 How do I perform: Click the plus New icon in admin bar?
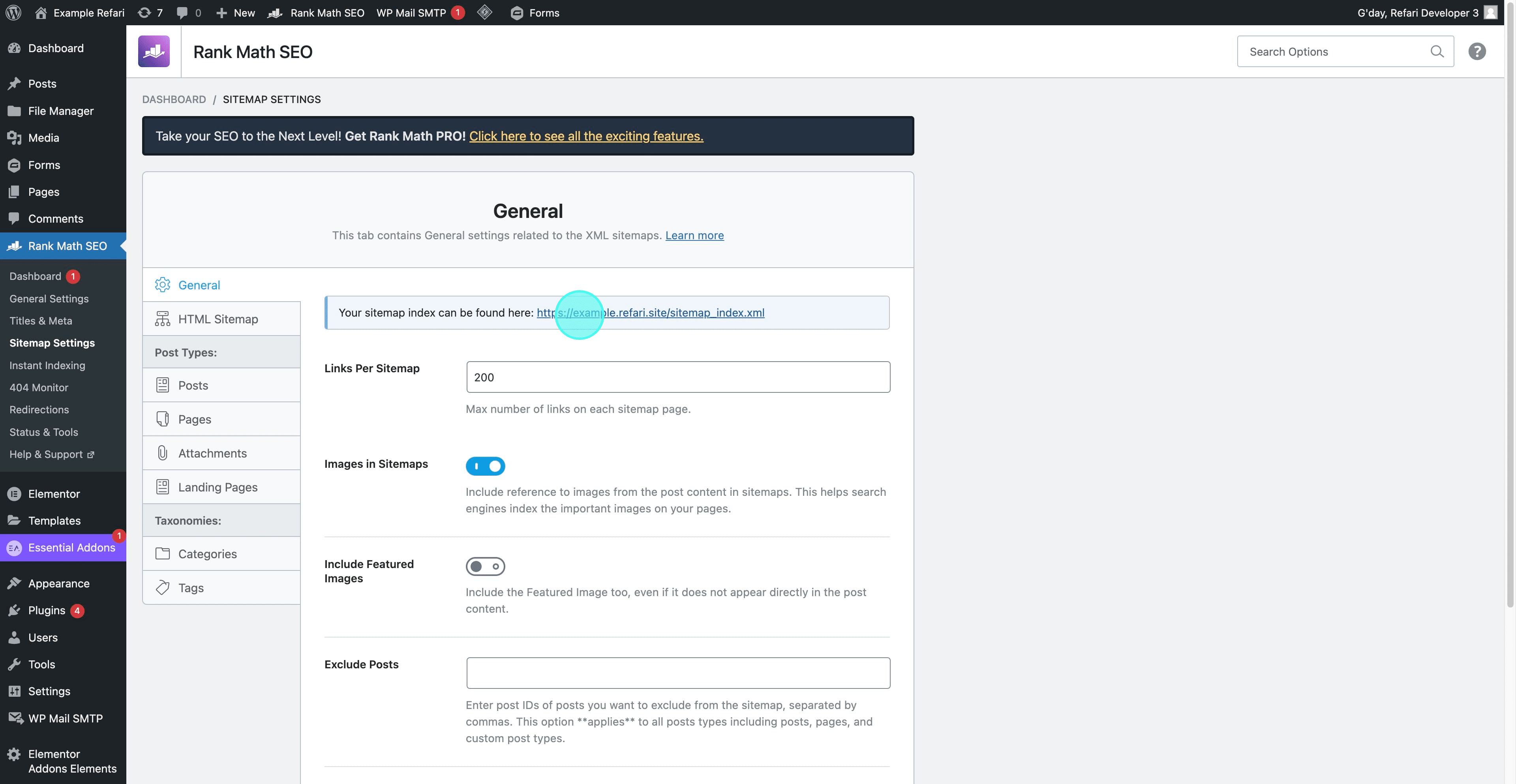pyautogui.click(x=221, y=12)
